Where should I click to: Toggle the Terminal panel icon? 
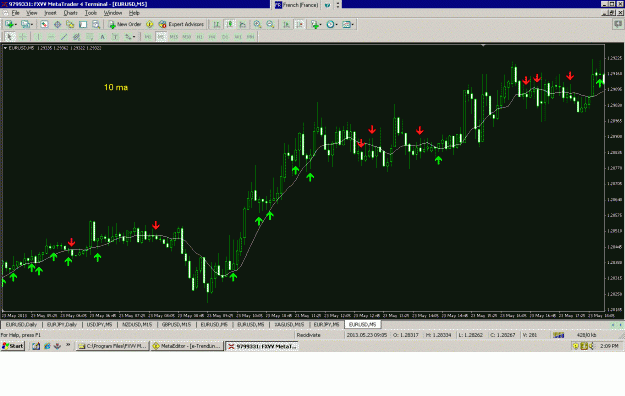83,24
